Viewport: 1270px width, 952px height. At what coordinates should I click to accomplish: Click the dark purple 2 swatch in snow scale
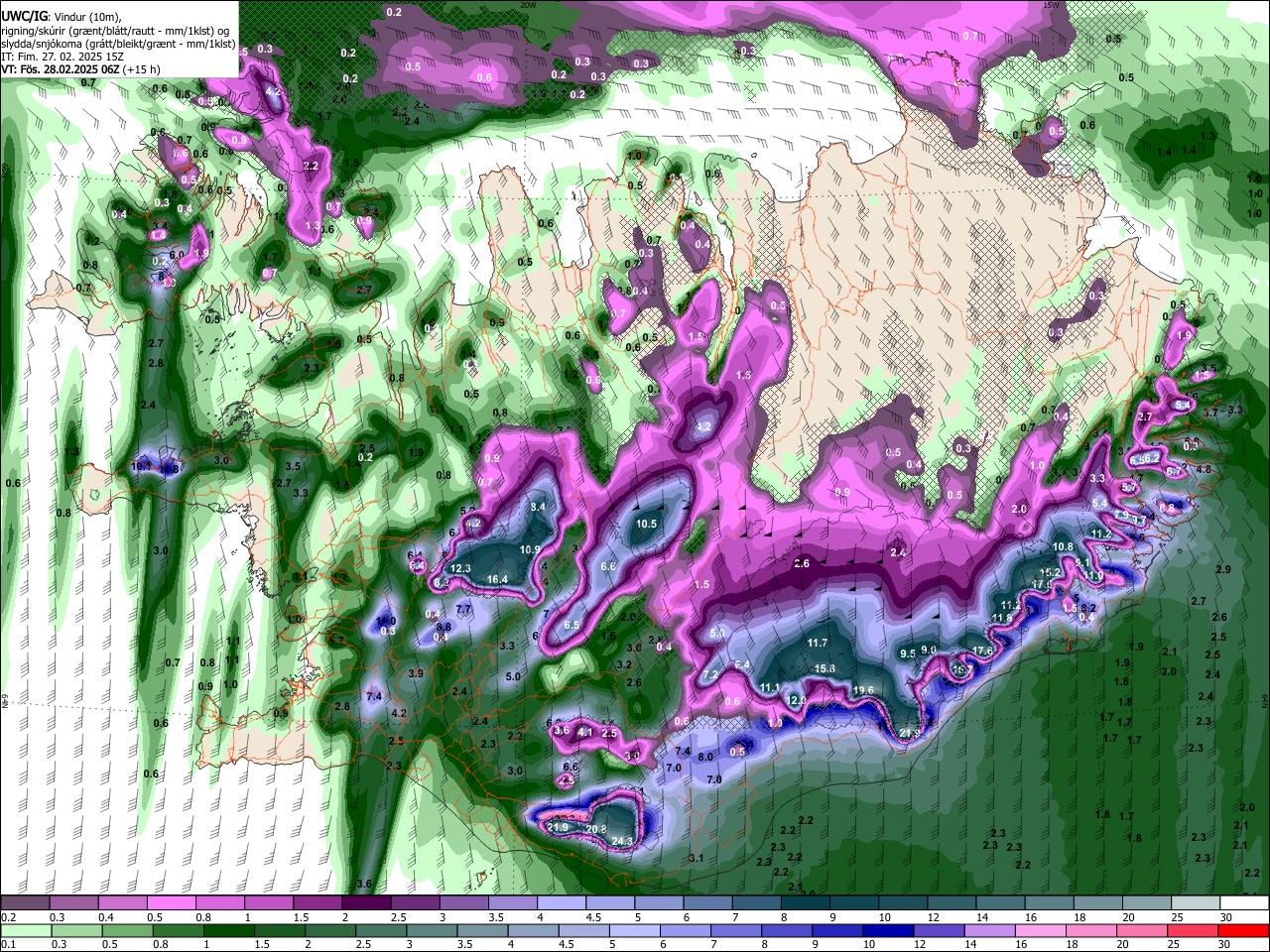[x=365, y=903]
